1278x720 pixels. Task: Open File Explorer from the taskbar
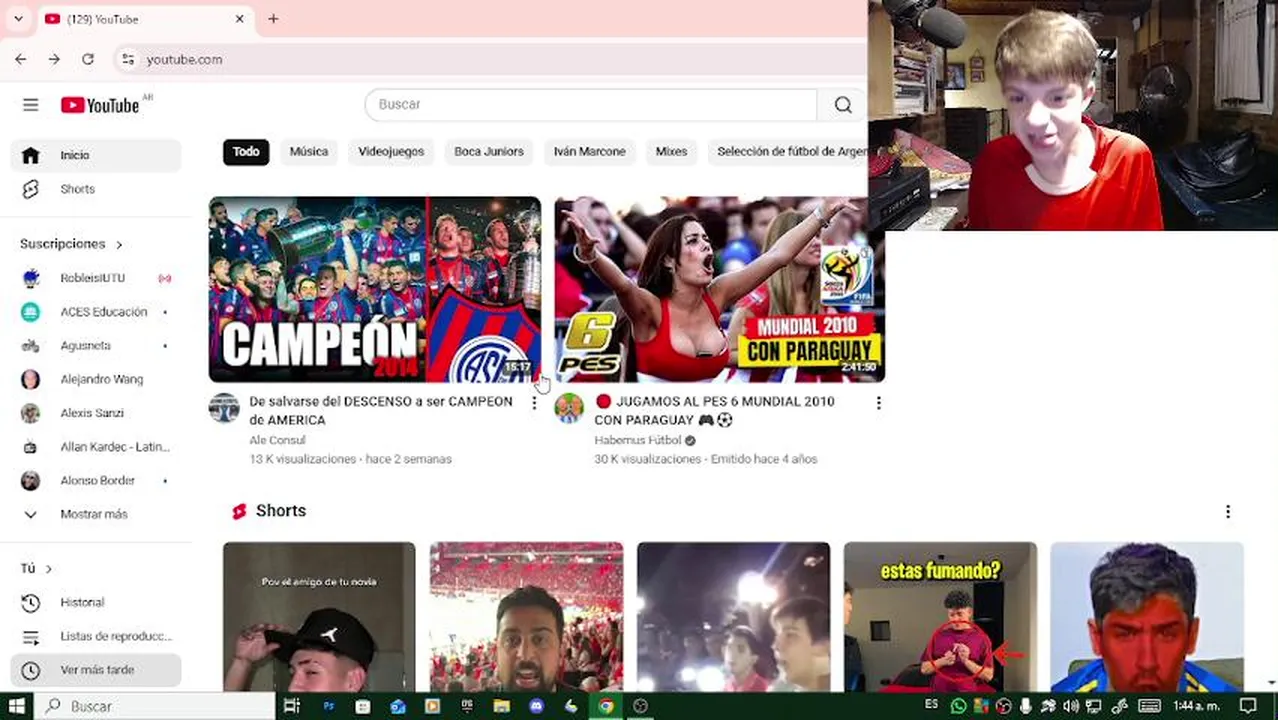[x=502, y=706]
